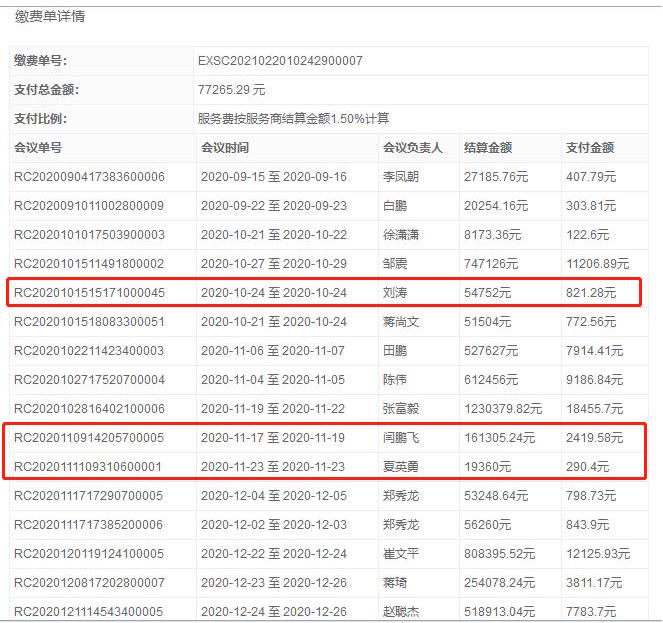Open meeting record RC2020090417383600006

[89, 177]
